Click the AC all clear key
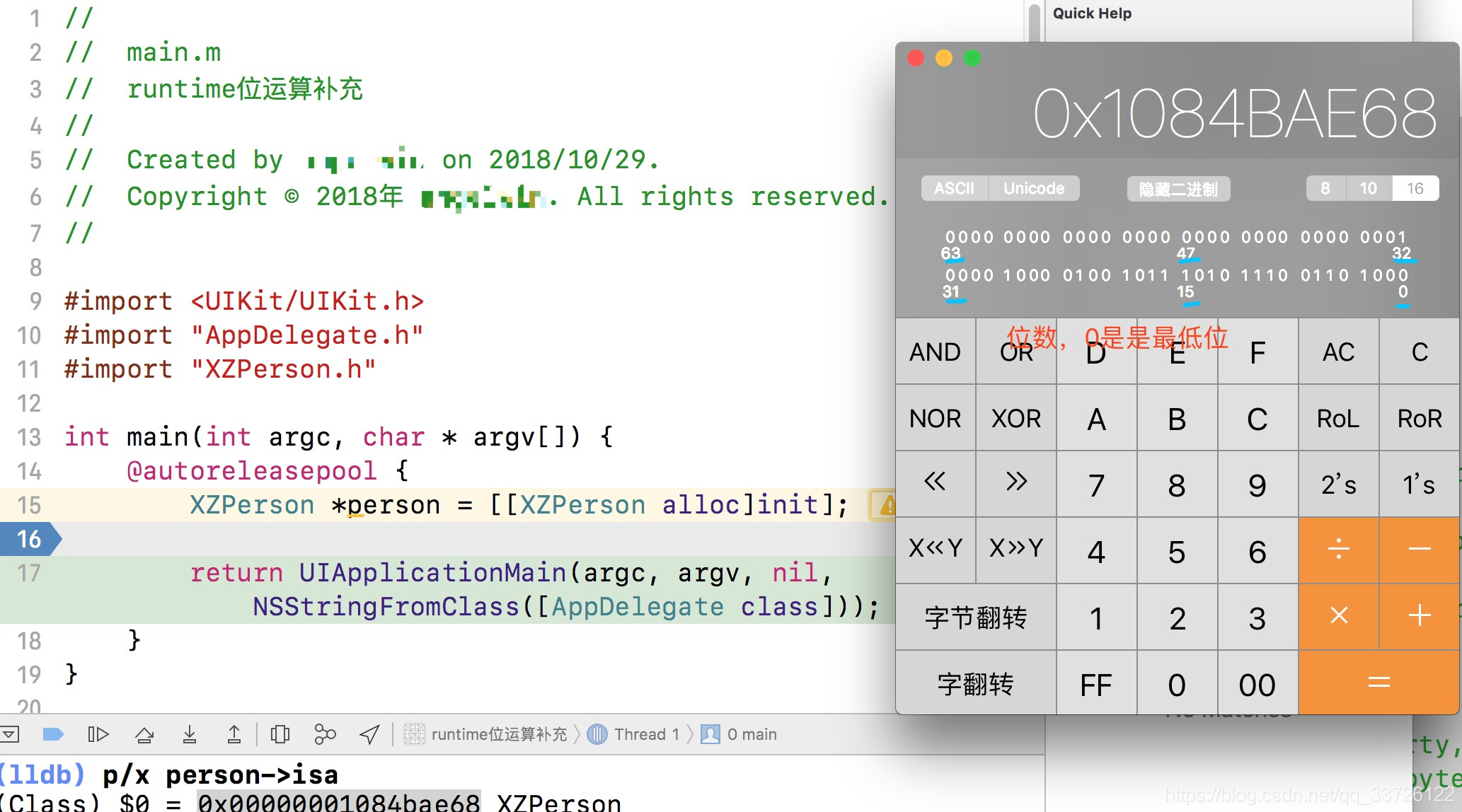Image resolution: width=1462 pixels, height=812 pixels. pos(1338,352)
